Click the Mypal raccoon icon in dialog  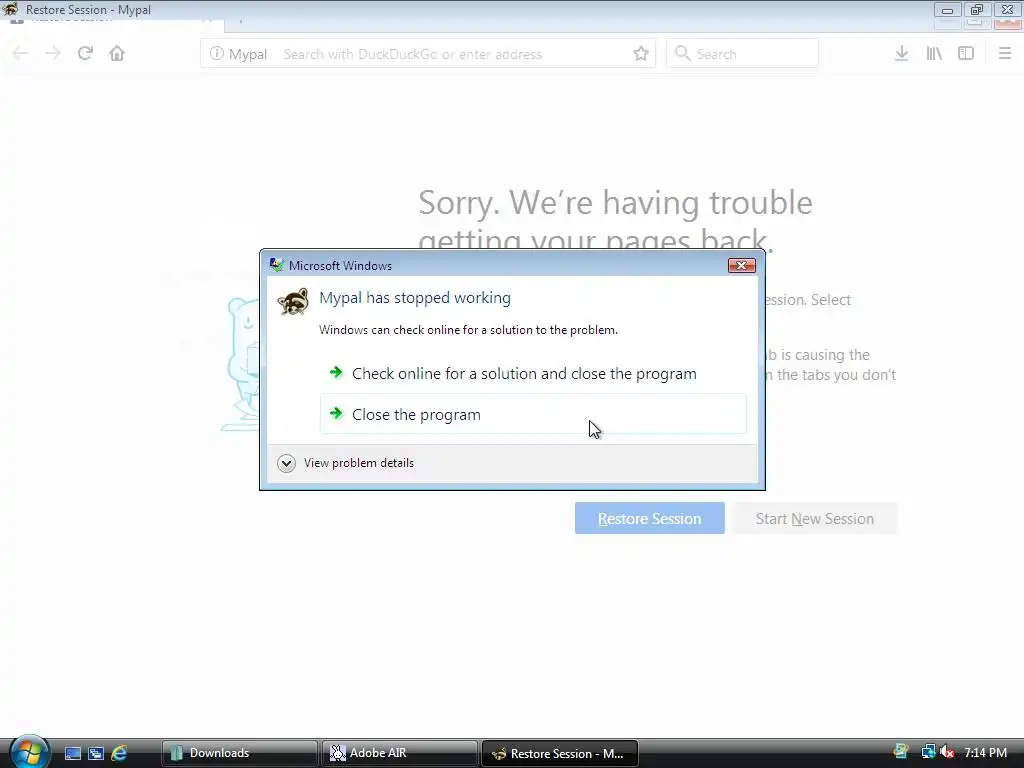(293, 302)
